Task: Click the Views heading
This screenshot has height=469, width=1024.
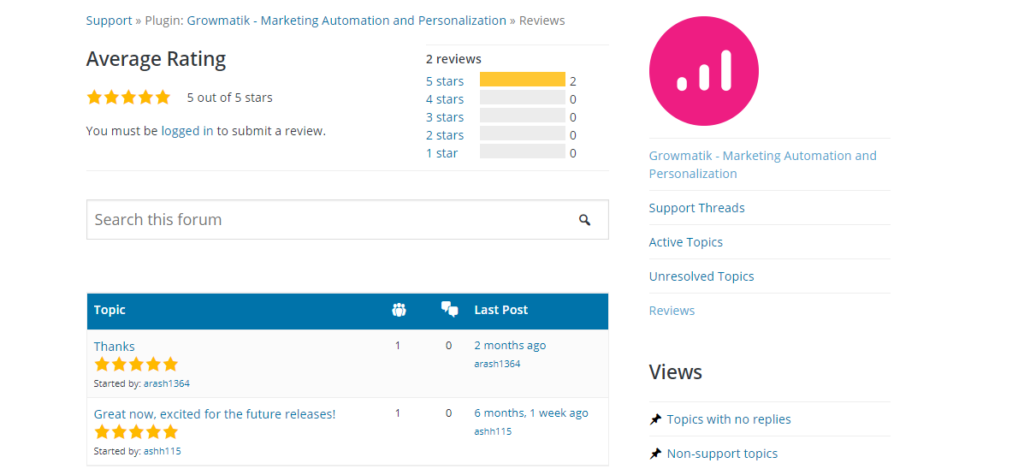Action: [x=675, y=372]
